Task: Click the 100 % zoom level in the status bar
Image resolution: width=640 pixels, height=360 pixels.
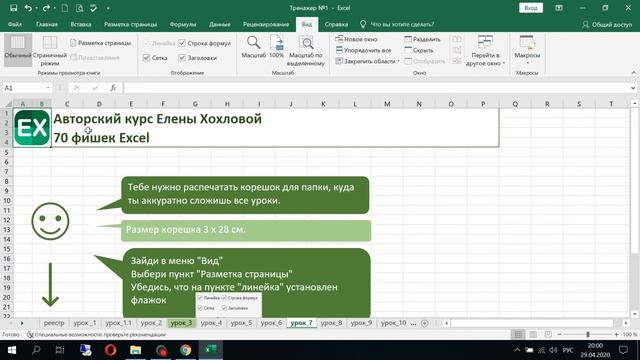Action: point(630,334)
